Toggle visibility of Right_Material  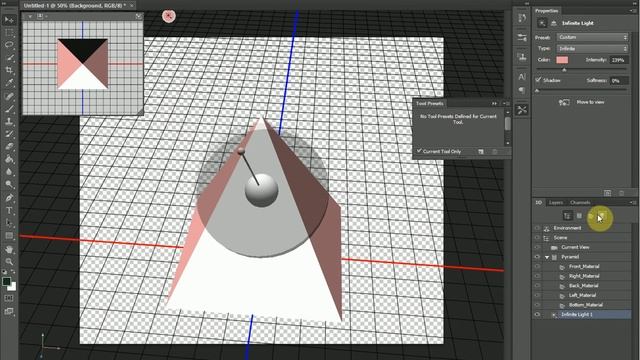click(537, 276)
